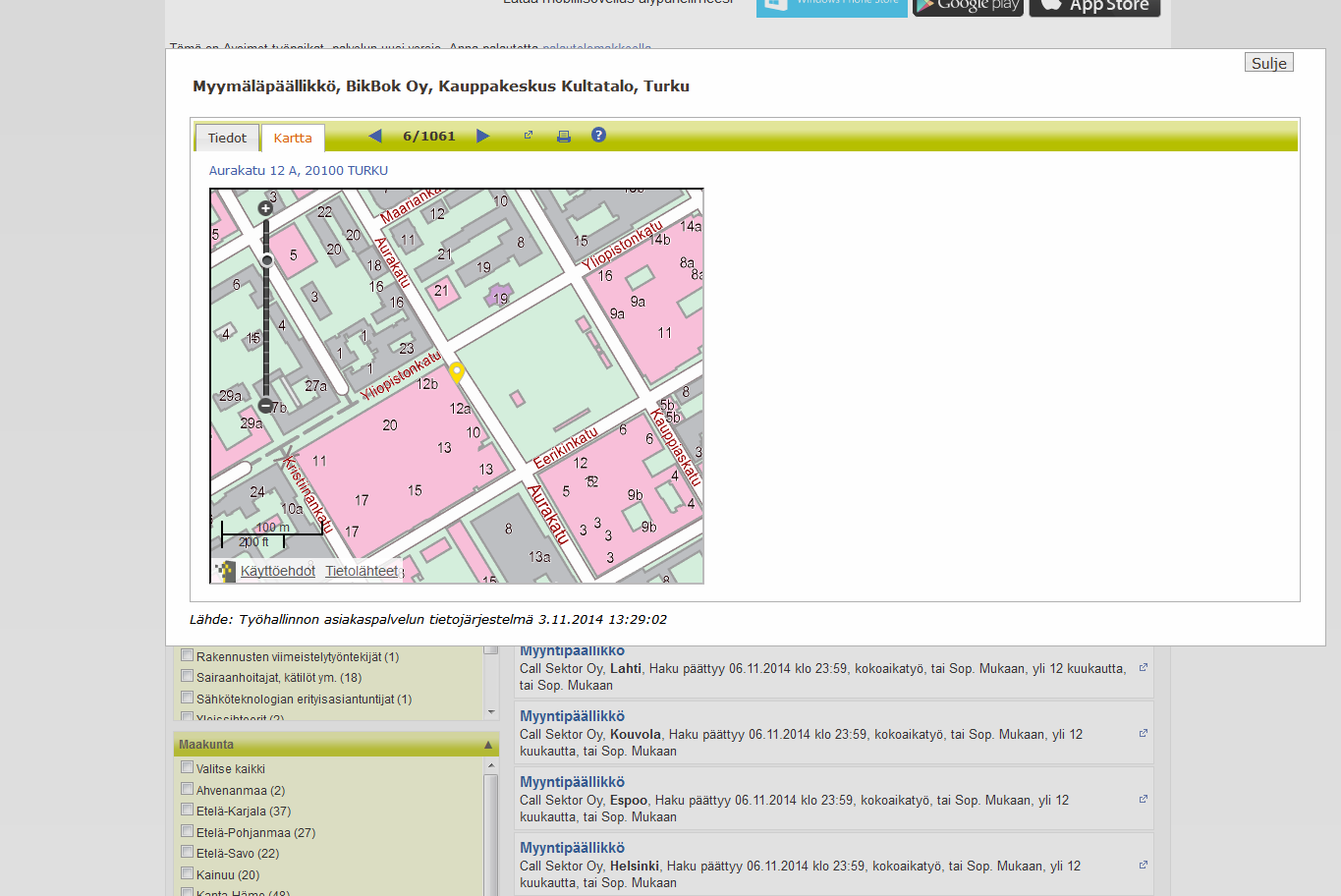Viewport: 1341px width, 896px height.
Task: Open Lahti listing external link icon
Action: click(x=1144, y=667)
